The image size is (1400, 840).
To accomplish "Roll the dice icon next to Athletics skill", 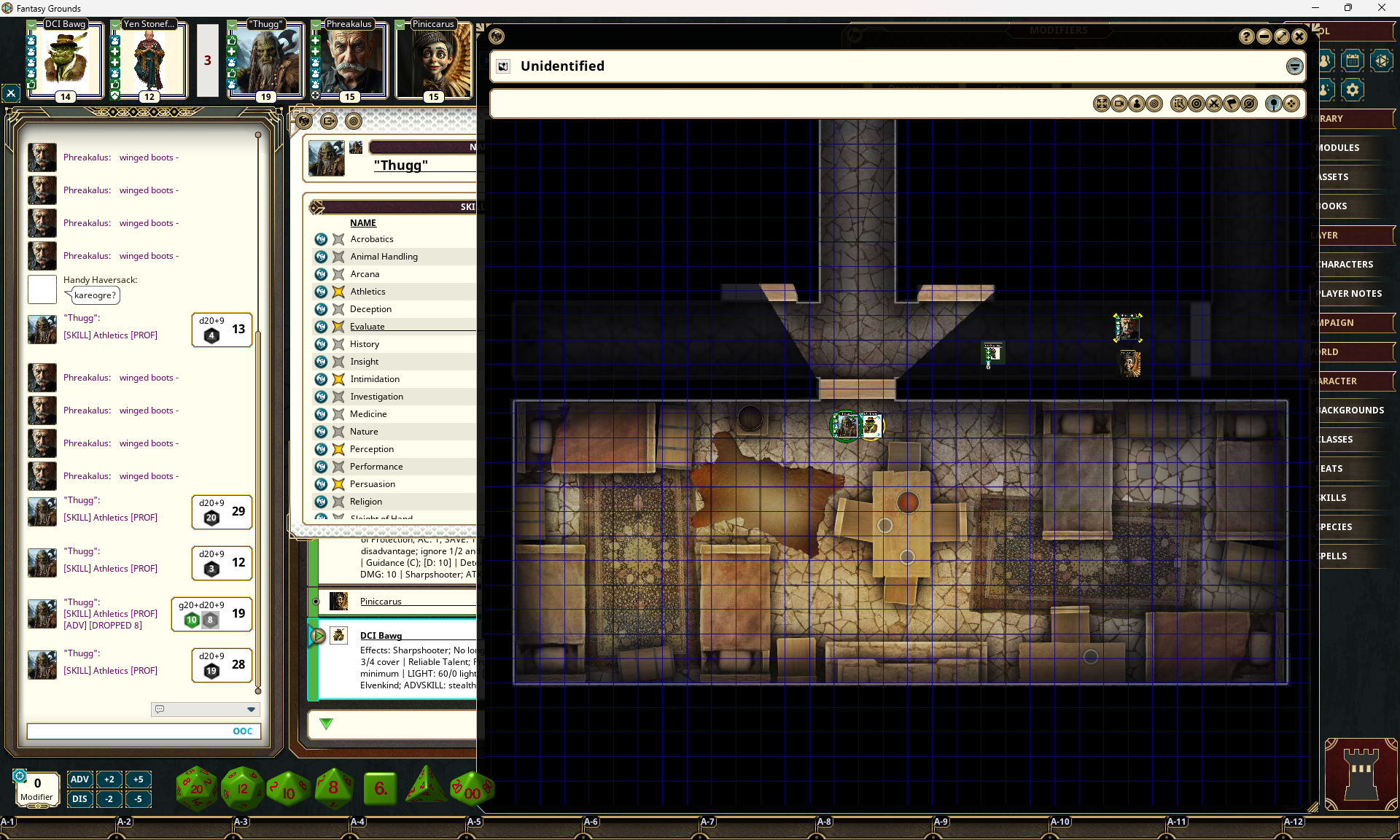I will tap(322, 291).
